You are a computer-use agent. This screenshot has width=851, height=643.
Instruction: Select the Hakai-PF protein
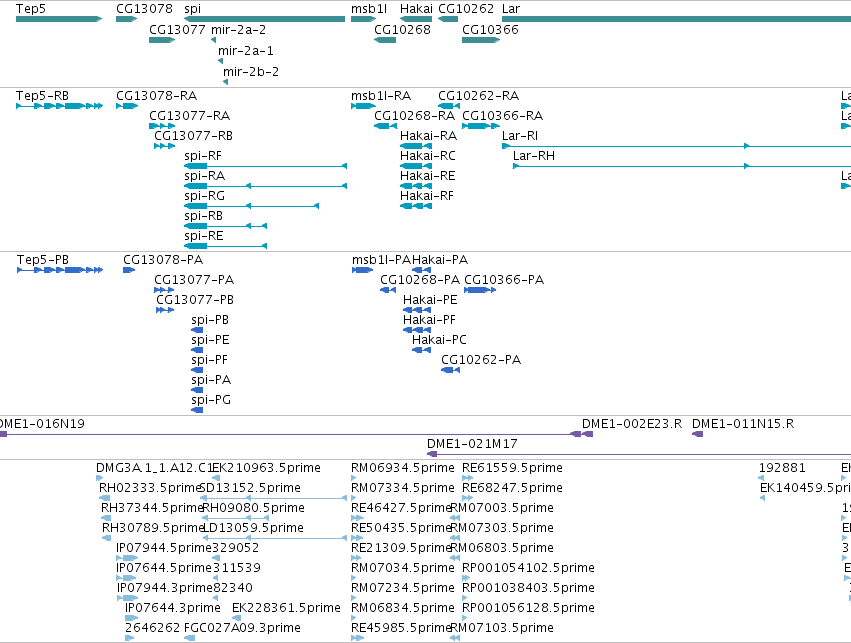(x=417, y=330)
